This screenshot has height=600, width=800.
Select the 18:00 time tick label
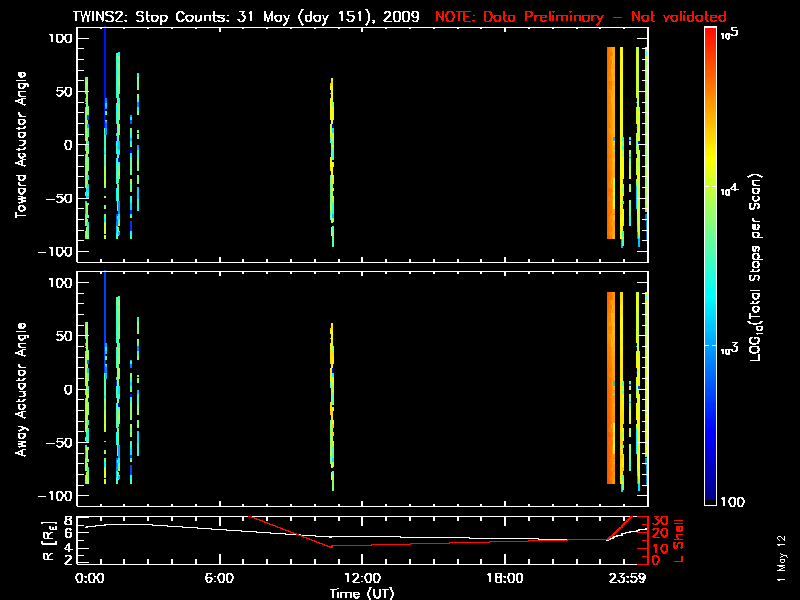point(504,578)
